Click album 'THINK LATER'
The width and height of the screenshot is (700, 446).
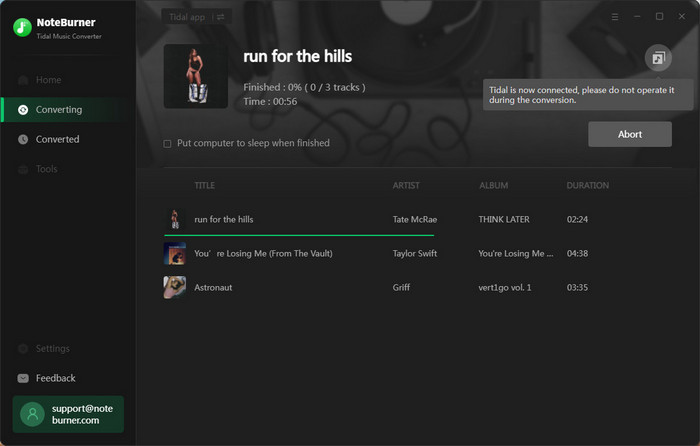tap(504, 219)
